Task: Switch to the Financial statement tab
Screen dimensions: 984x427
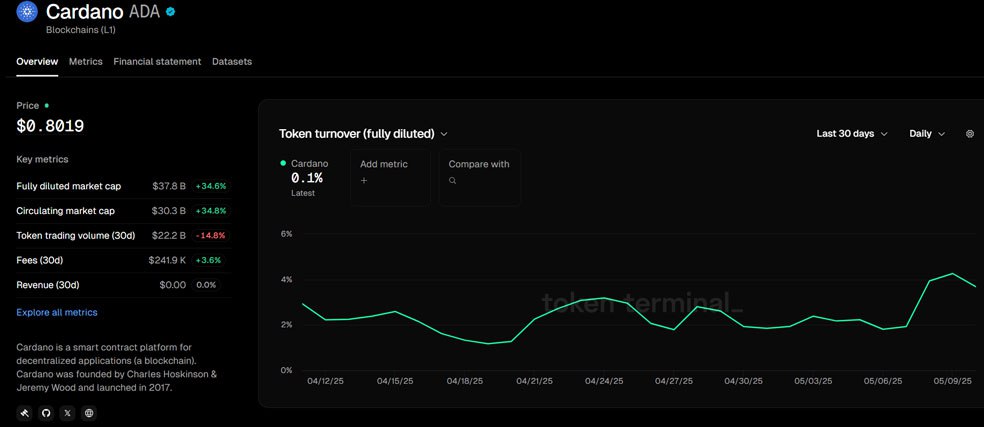Action: click(x=157, y=62)
